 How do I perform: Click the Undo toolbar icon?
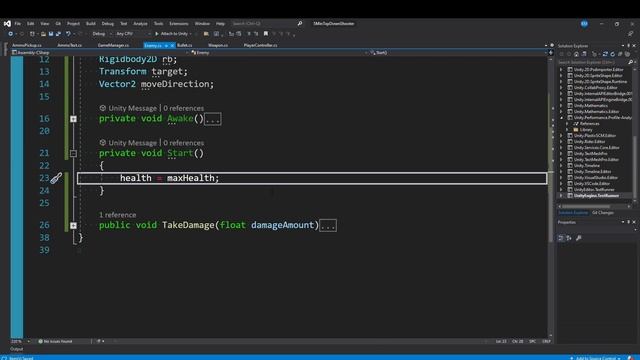pyautogui.click(x=68, y=34)
